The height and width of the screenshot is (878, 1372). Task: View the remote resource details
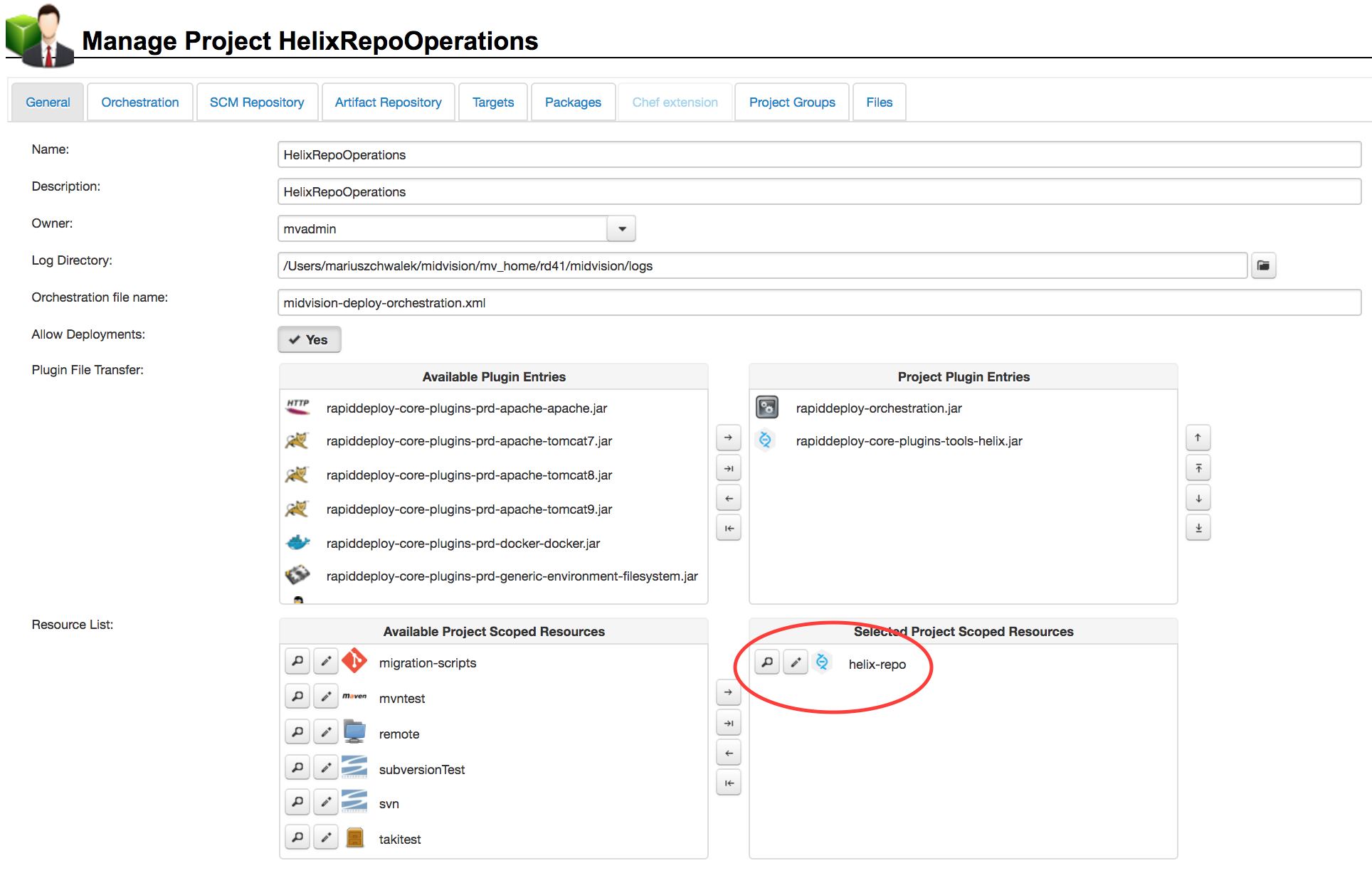point(297,731)
